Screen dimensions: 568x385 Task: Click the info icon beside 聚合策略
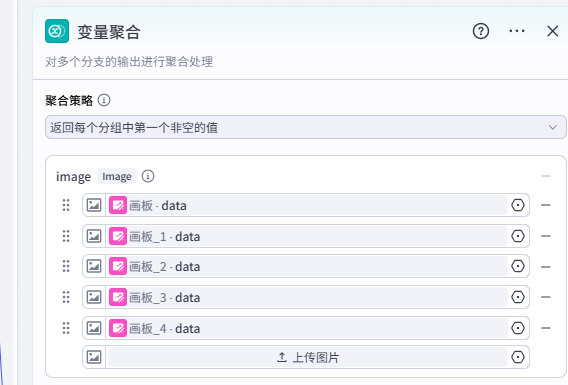[104, 100]
